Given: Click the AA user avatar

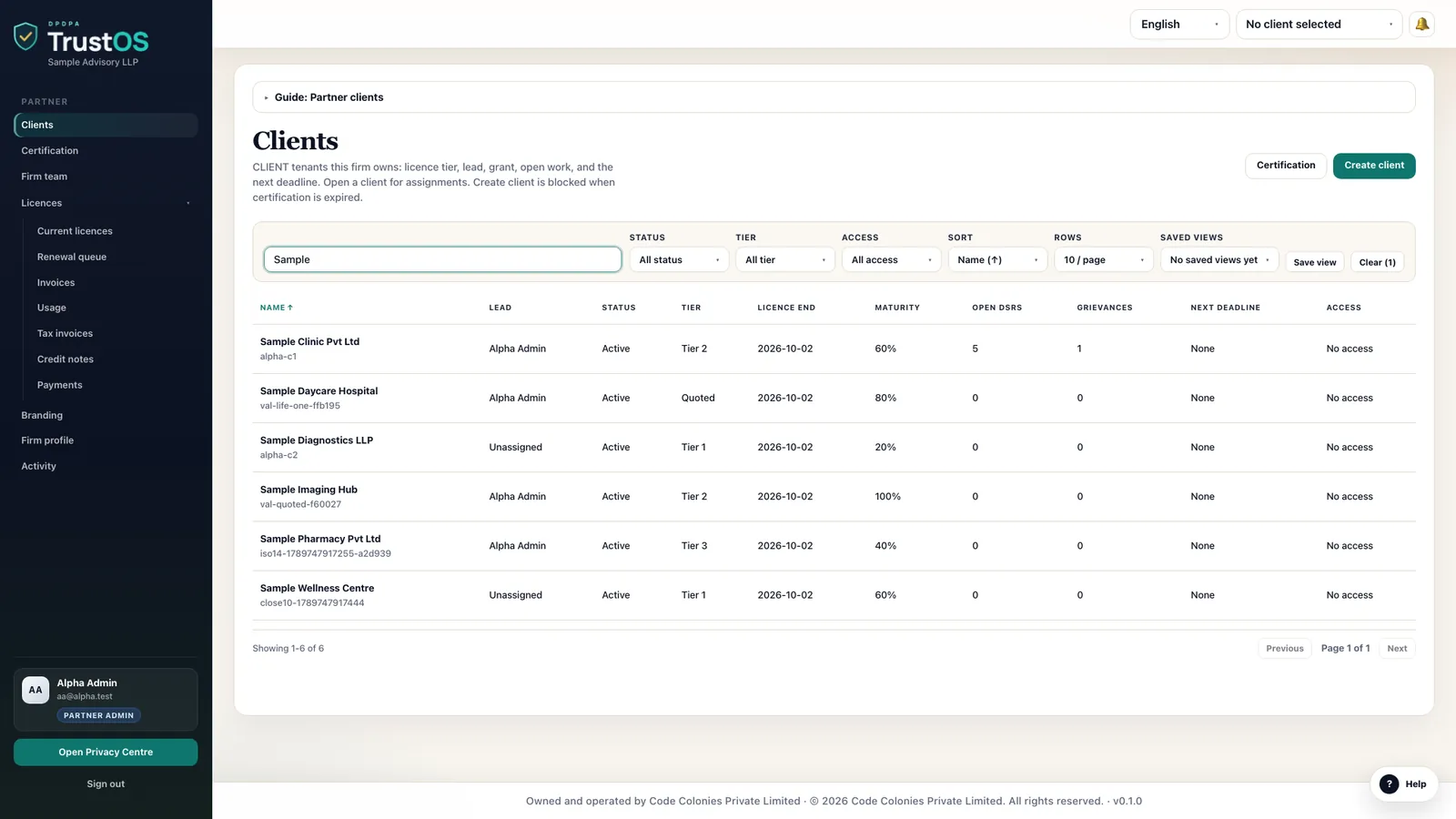Looking at the screenshot, I should [x=35, y=690].
